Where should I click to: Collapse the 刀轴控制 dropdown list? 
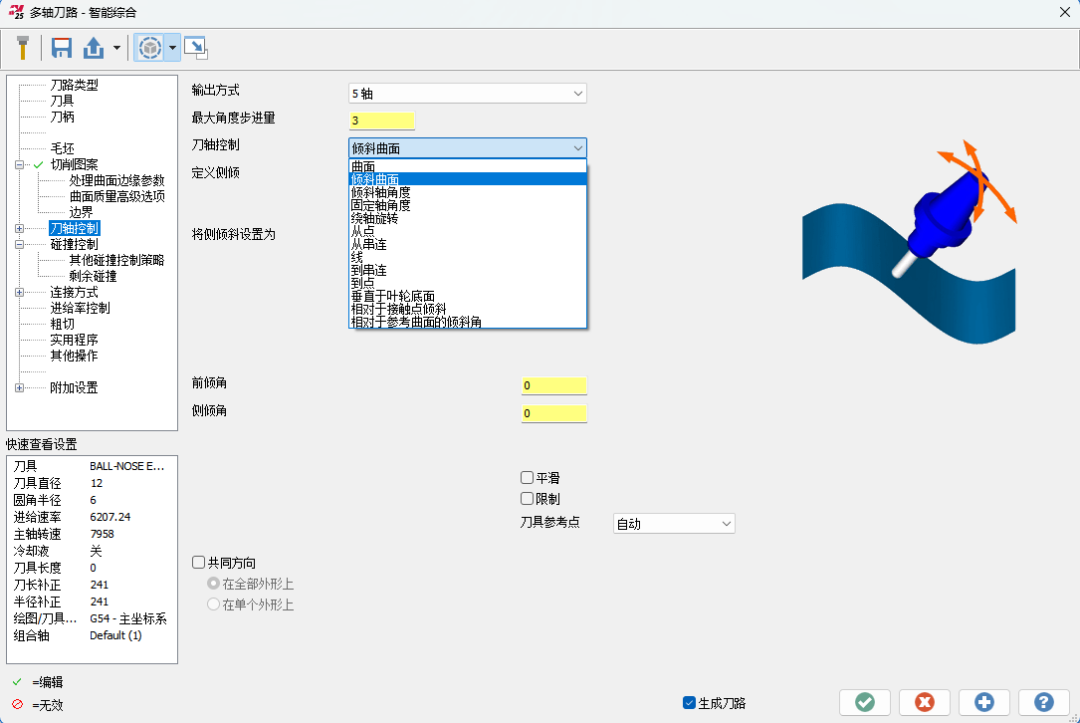pos(468,148)
